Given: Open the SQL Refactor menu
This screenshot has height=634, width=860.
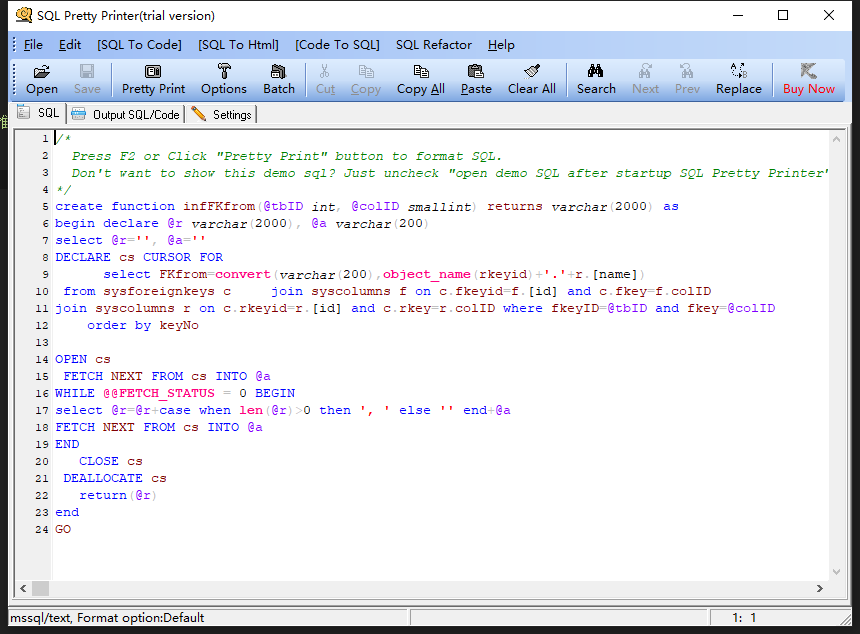Looking at the screenshot, I should pos(434,45).
